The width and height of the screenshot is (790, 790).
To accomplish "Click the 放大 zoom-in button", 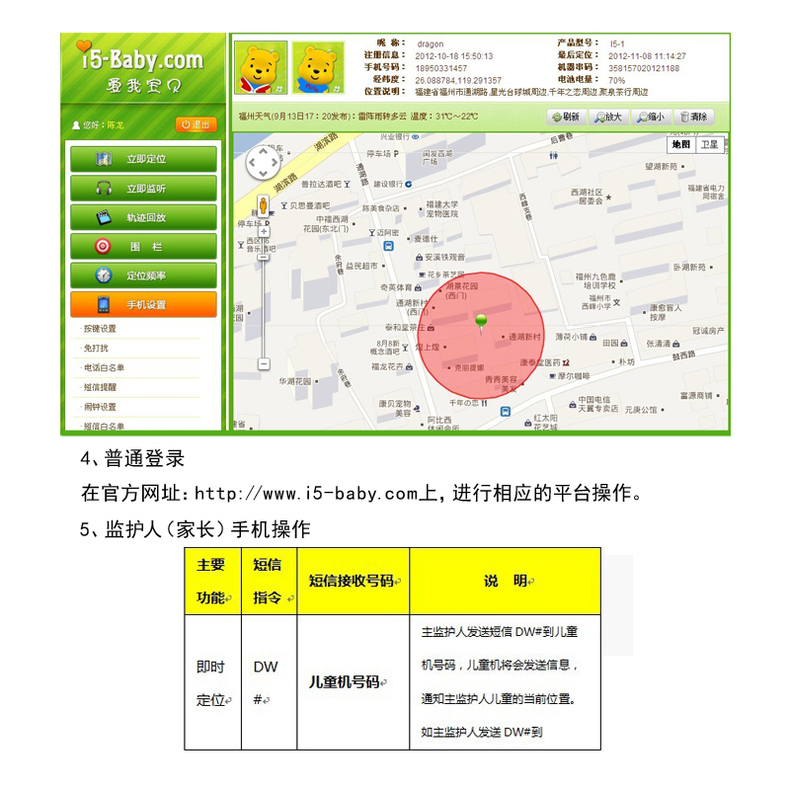I will point(608,117).
